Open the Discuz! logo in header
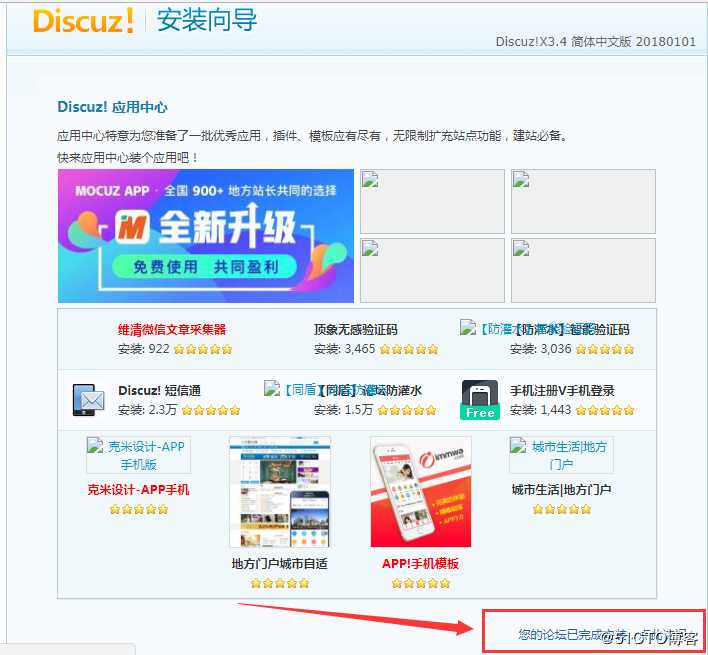This screenshot has height=655, width=708. pyautogui.click(x=84, y=21)
